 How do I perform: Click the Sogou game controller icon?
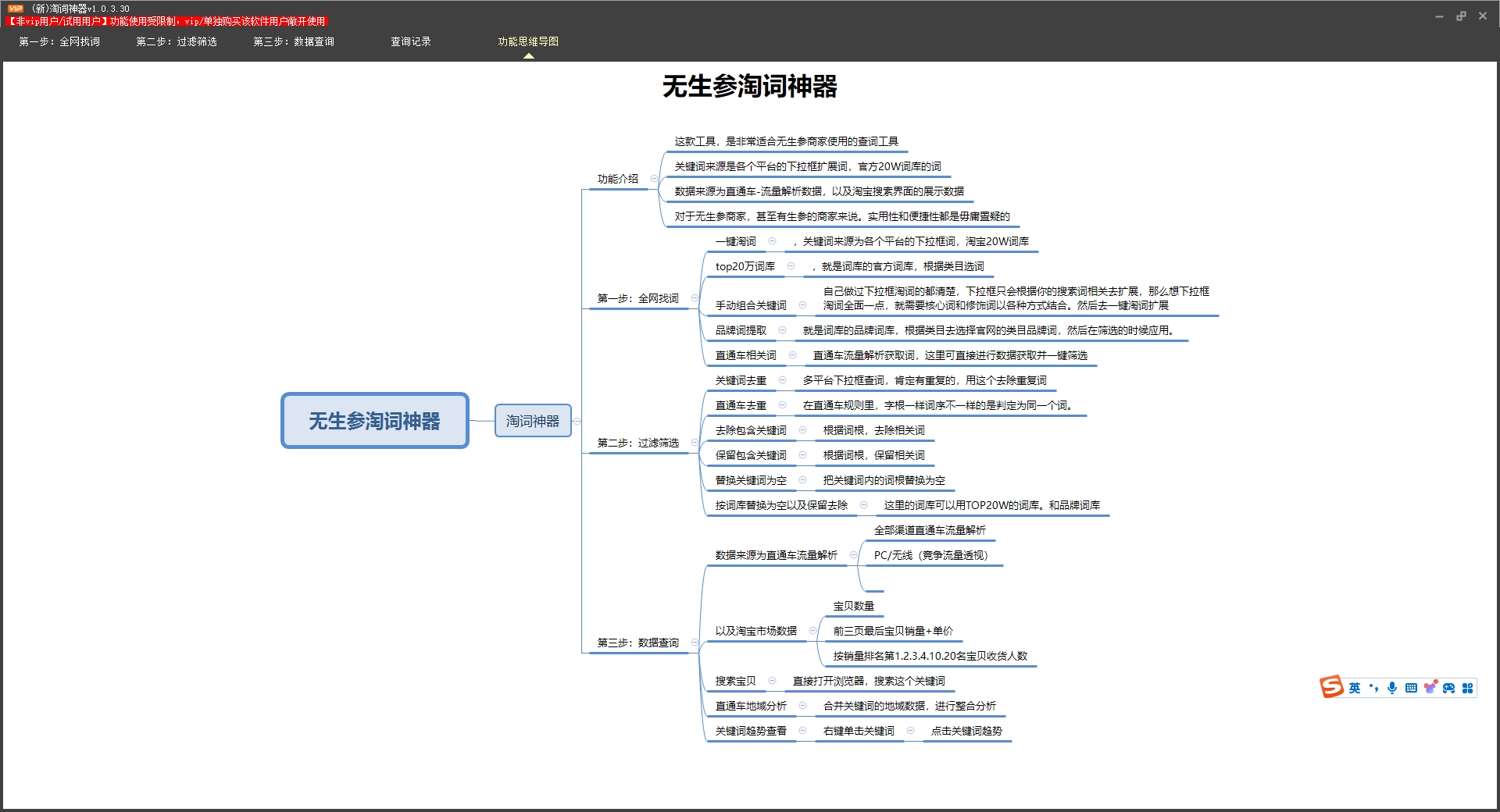(1448, 688)
